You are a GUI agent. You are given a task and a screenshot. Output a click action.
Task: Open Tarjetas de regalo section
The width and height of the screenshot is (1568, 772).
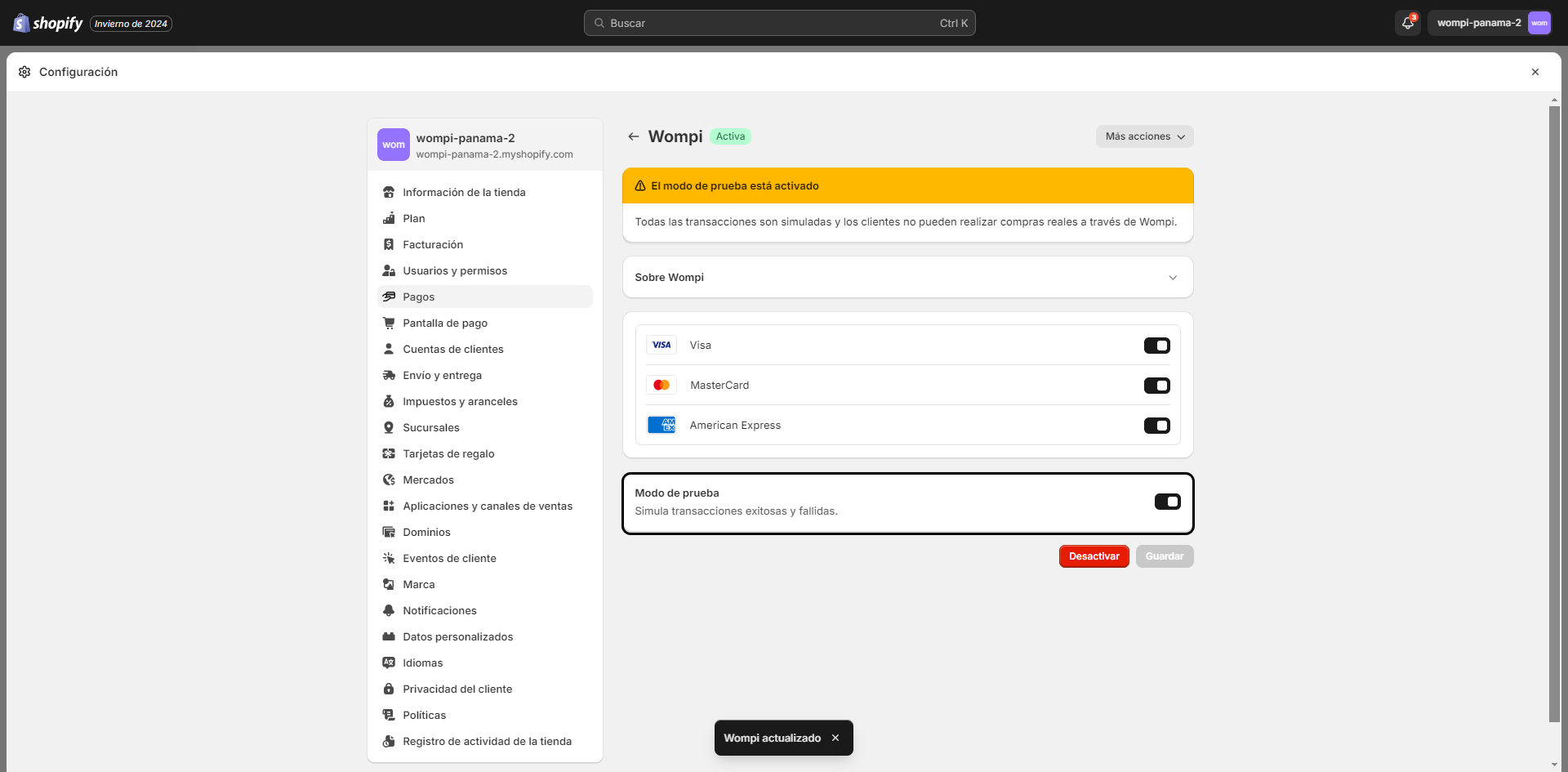coord(448,453)
